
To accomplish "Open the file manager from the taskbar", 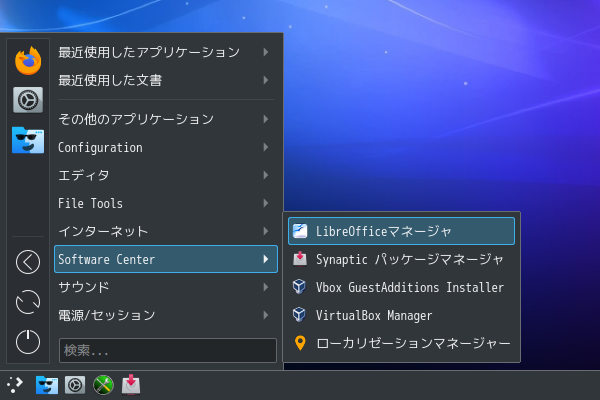I will 47,385.
